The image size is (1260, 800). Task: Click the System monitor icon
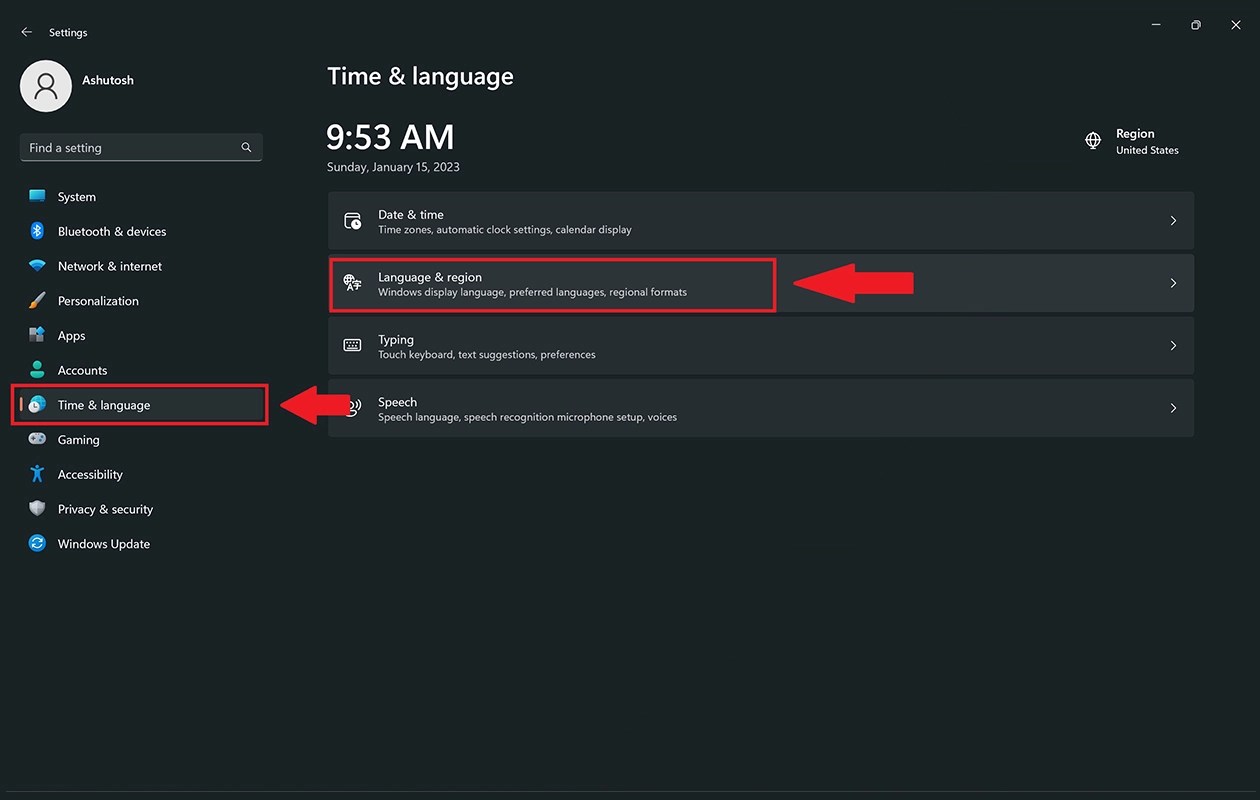point(37,196)
